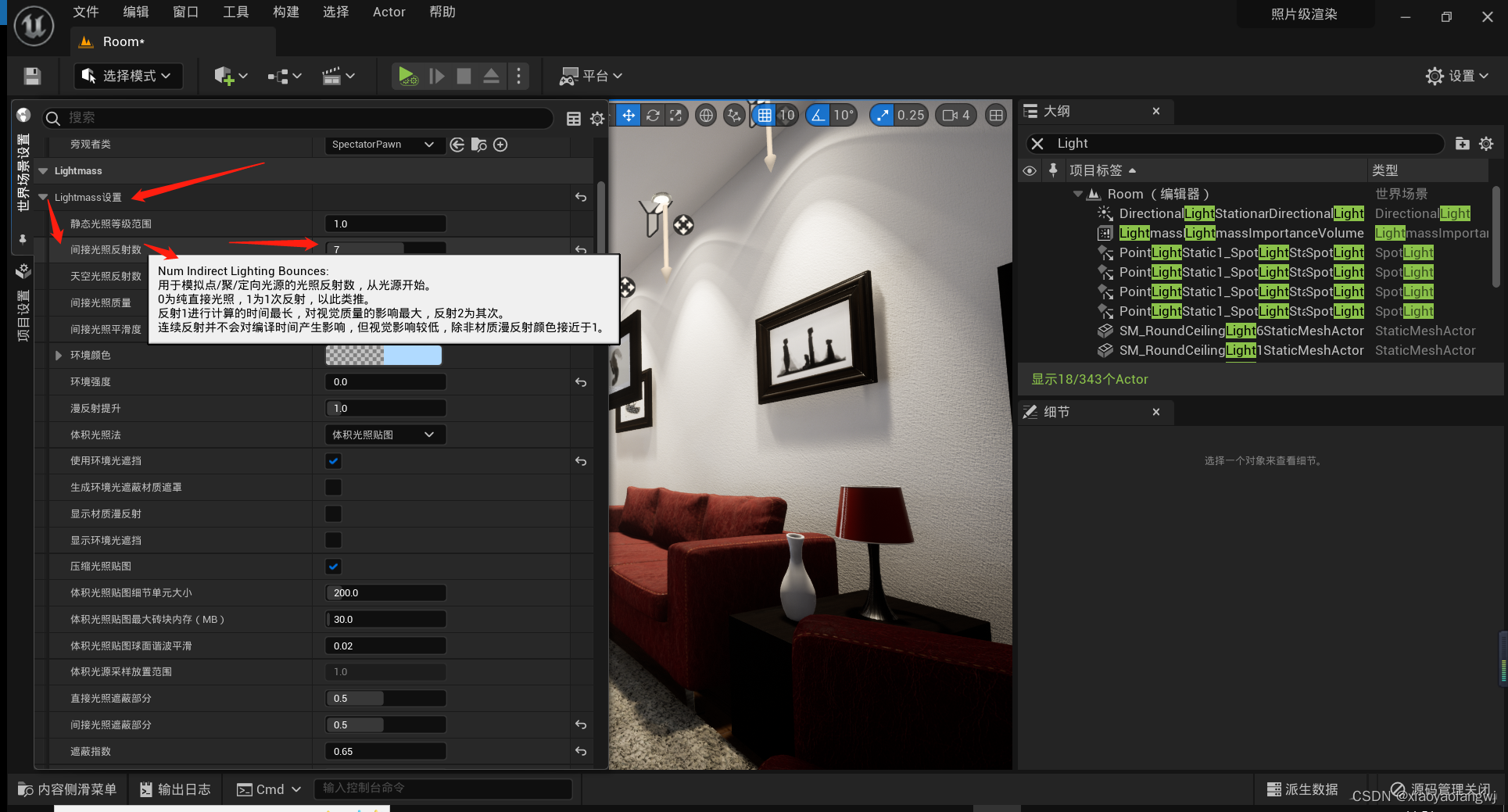
Task: Select the rotate tool in viewport toolbar
Action: click(653, 116)
